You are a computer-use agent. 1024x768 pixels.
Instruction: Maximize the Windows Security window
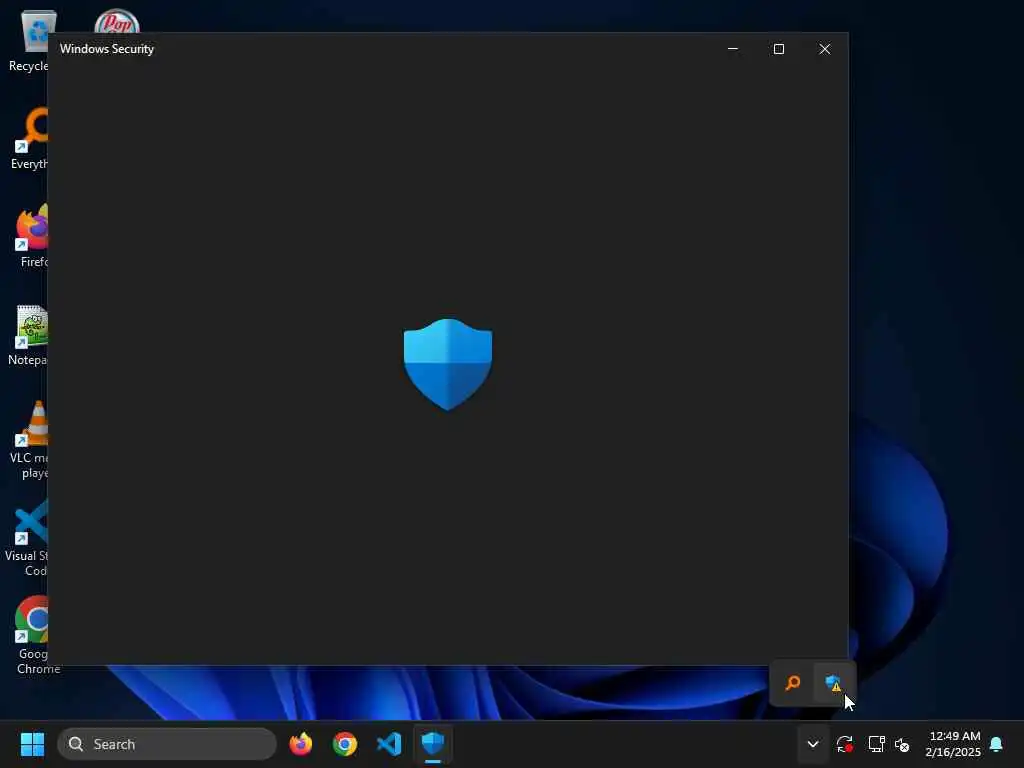coord(778,49)
